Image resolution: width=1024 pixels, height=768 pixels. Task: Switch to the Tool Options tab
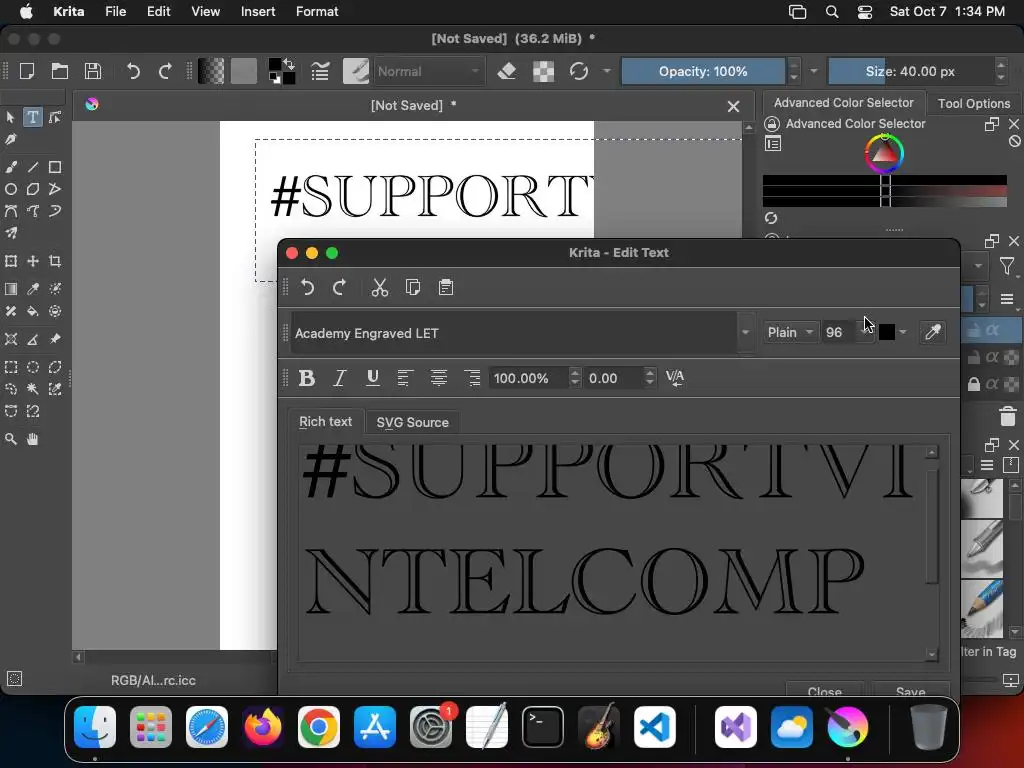pos(974,103)
